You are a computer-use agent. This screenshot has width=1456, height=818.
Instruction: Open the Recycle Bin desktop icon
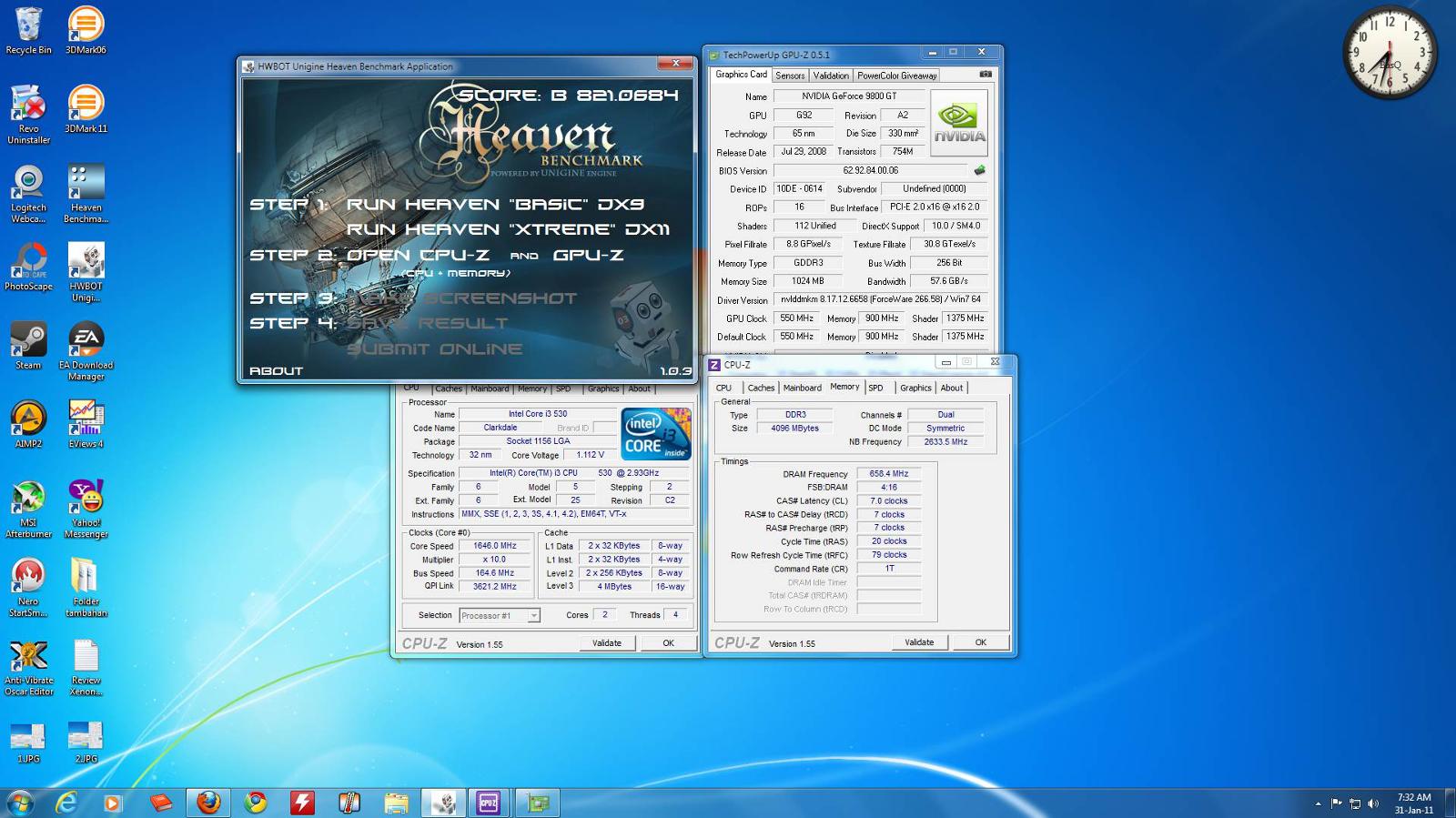(x=28, y=31)
